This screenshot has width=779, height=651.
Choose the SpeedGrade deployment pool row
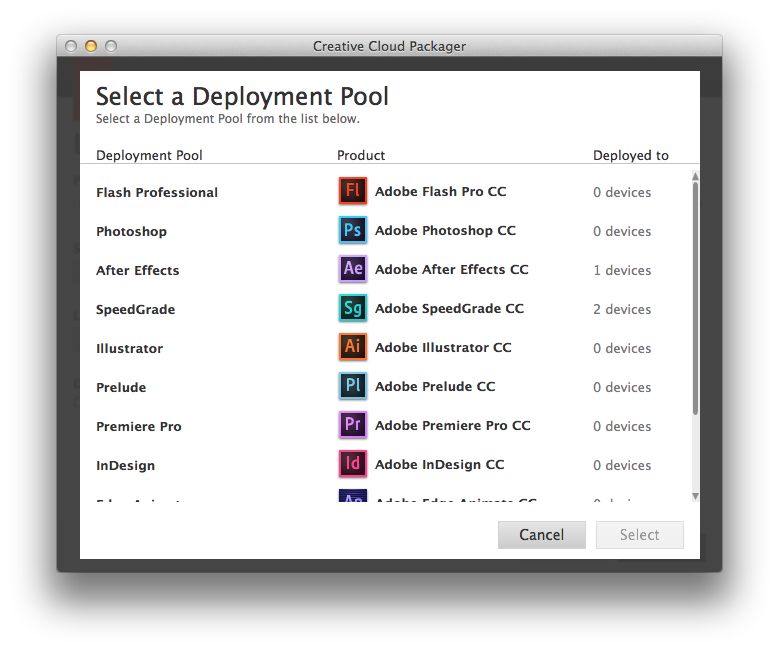pyautogui.click(x=136, y=309)
